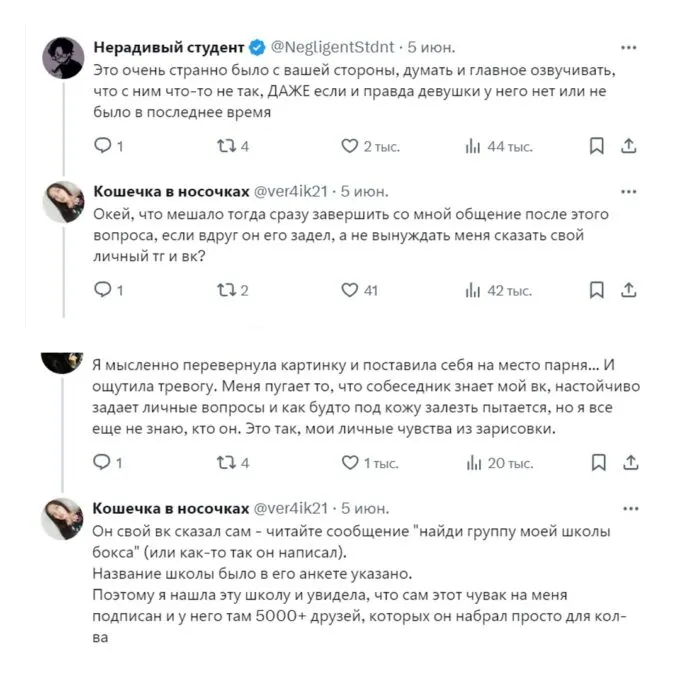View analytics showing 44 тыс. views

click(x=474, y=147)
